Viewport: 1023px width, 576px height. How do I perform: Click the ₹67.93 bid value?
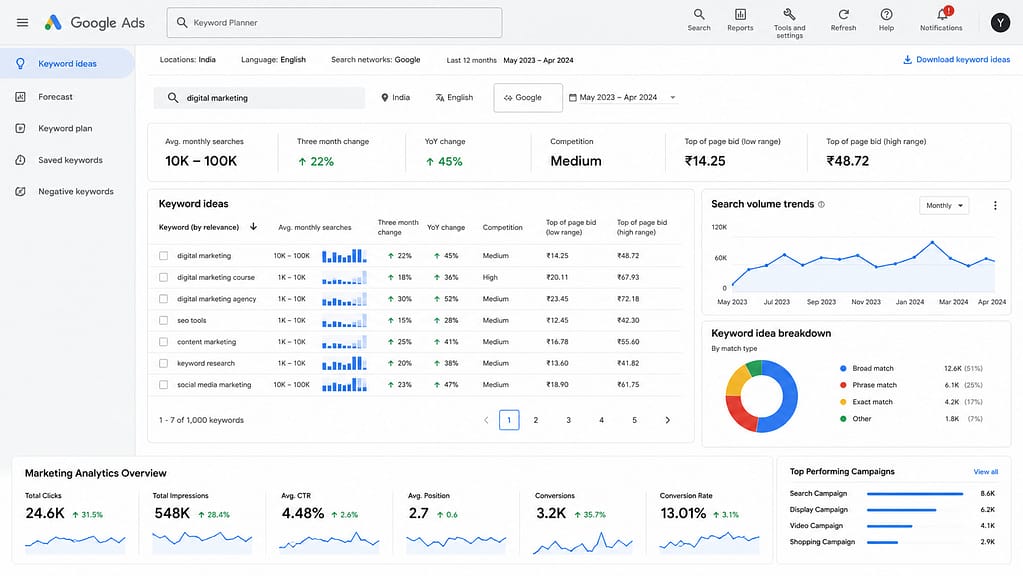pos(628,277)
